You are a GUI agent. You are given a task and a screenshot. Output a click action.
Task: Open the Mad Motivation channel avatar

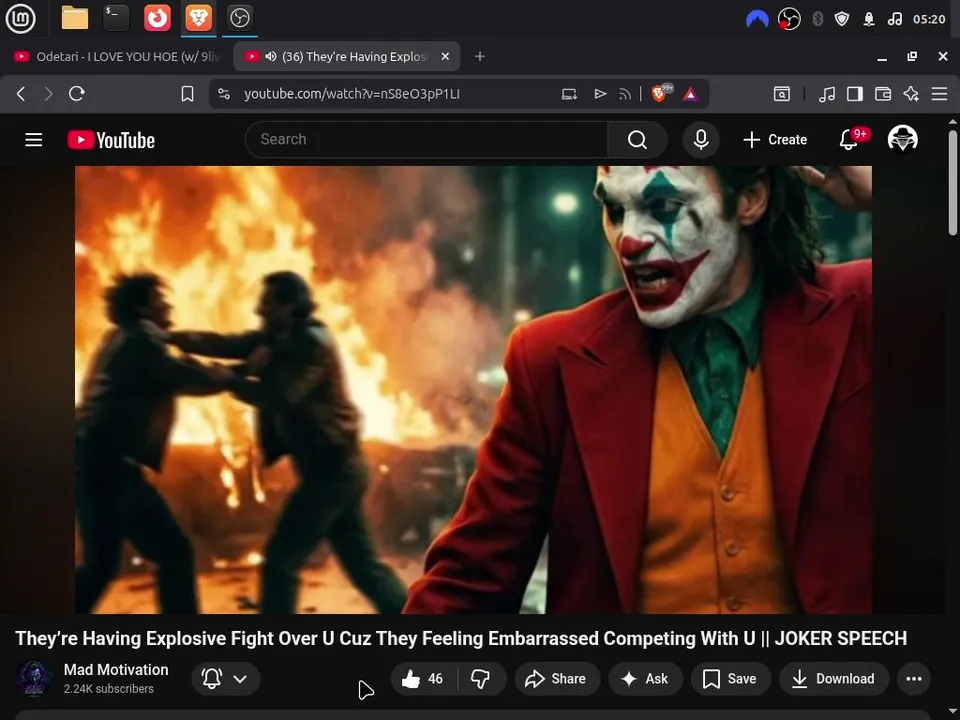pos(34,678)
